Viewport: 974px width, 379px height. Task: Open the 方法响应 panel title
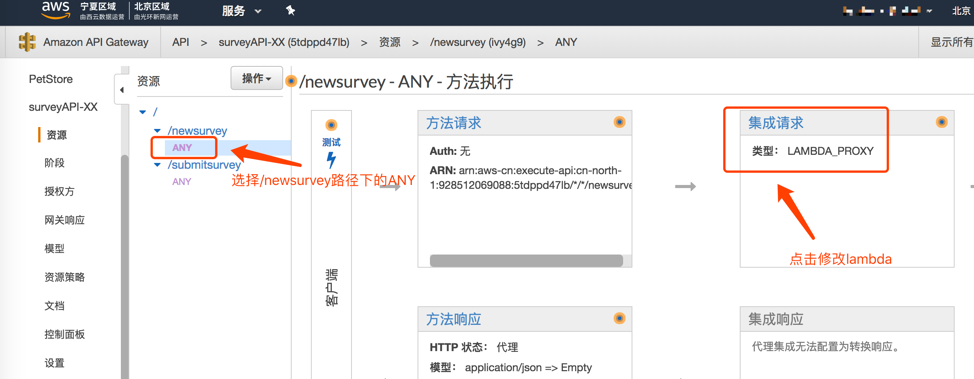point(453,319)
